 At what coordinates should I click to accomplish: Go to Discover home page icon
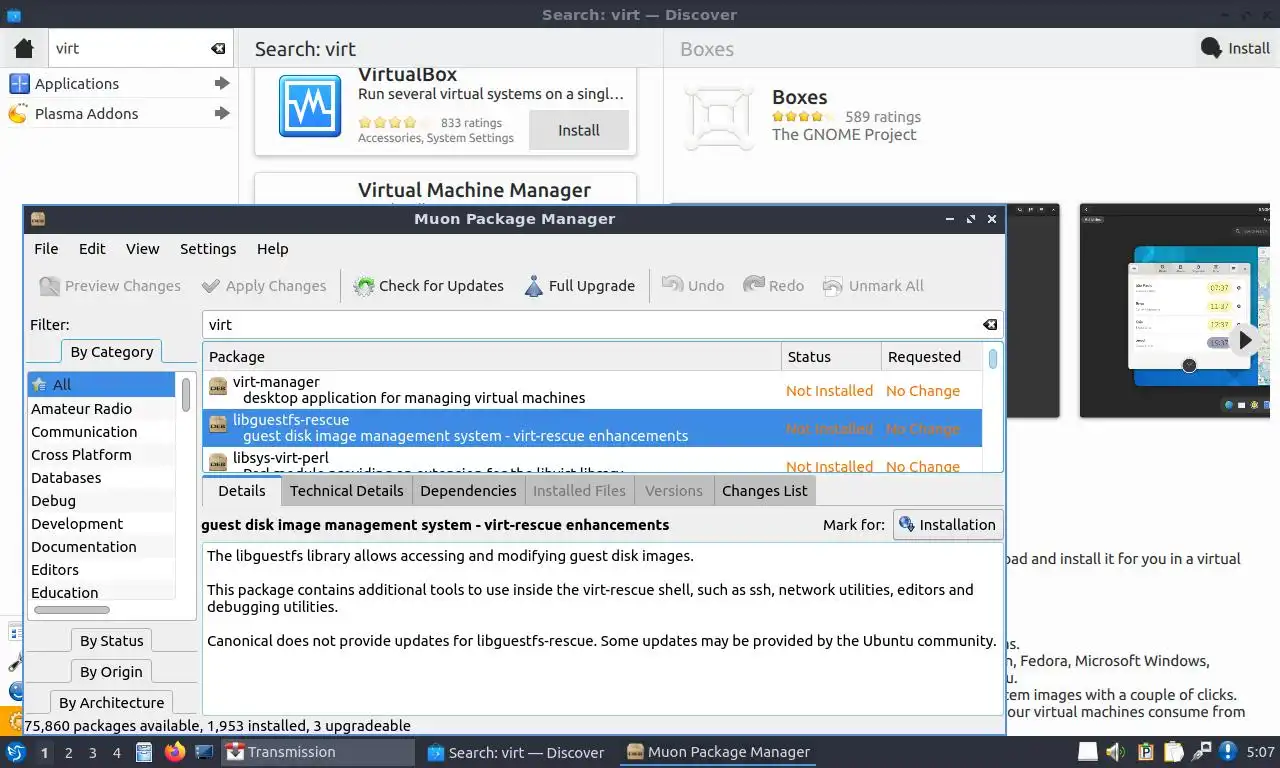[24, 48]
